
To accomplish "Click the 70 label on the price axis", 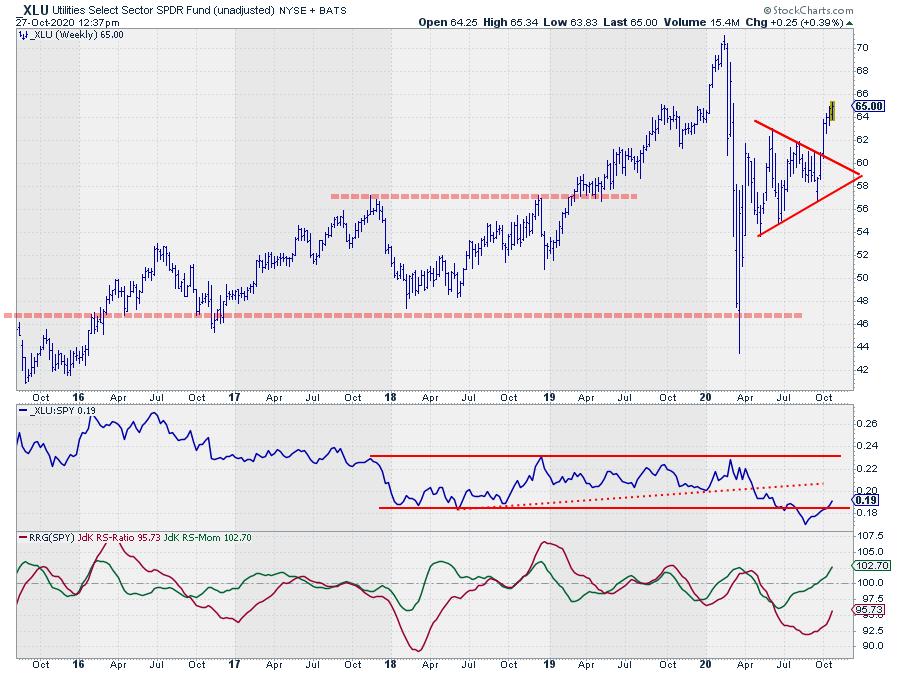I will [x=860, y=48].
